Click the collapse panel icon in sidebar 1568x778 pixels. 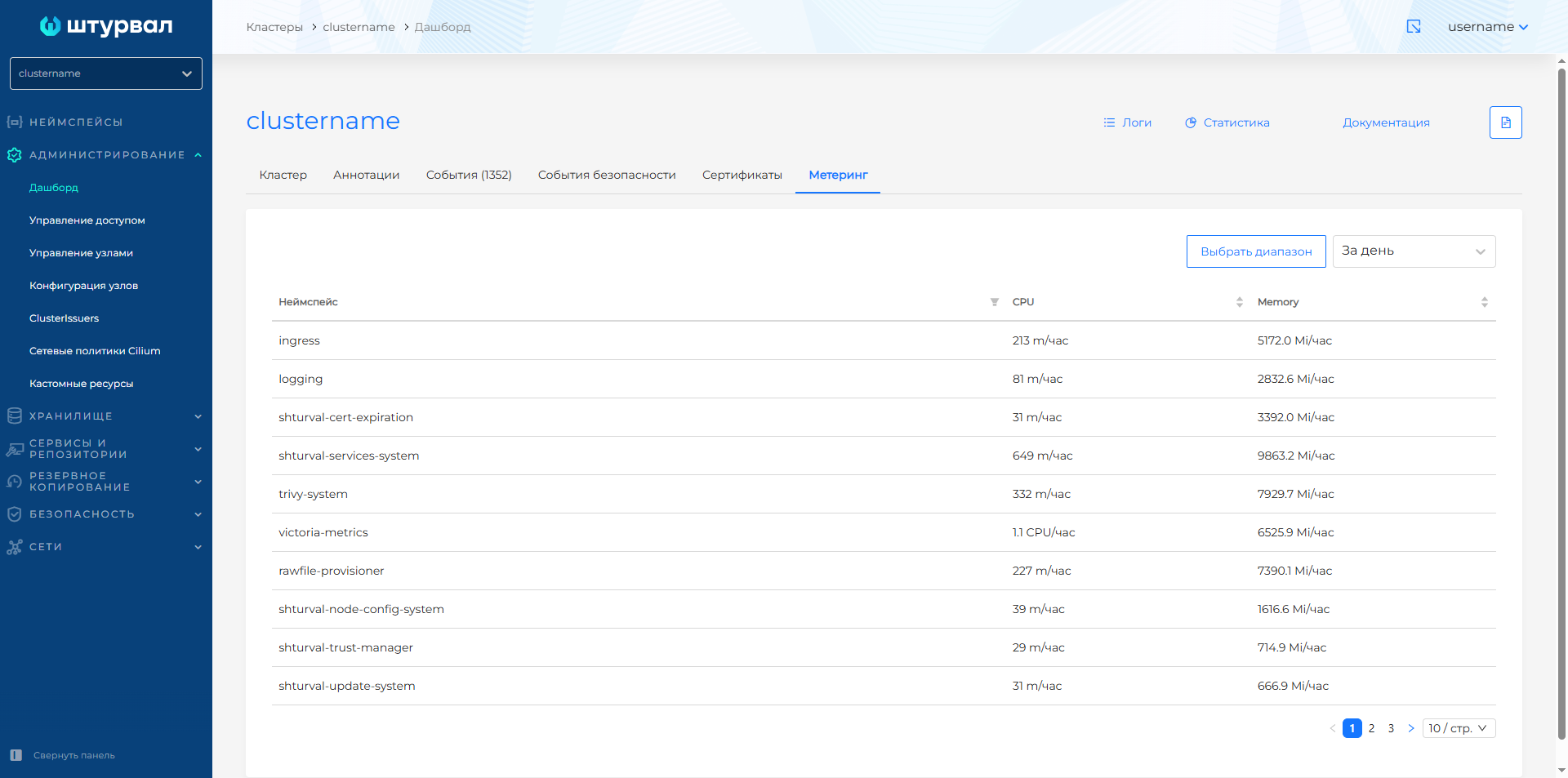(x=16, y=755)
